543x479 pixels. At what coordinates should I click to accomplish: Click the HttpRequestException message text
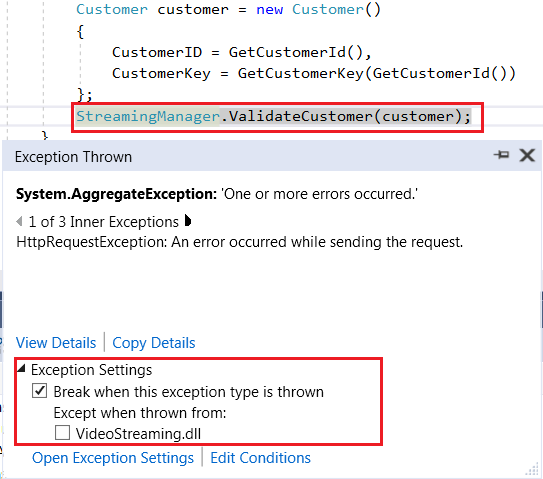(239, 242)
